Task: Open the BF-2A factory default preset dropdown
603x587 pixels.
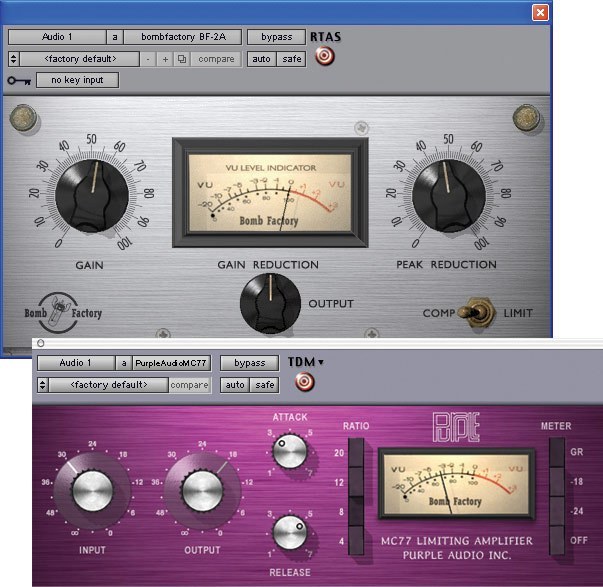Action: (x=78, y=59)
